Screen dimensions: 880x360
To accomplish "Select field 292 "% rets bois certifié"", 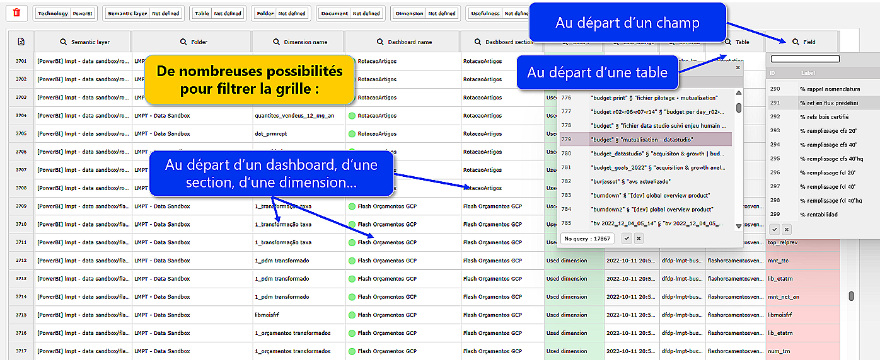I will [x=824, y=117].
